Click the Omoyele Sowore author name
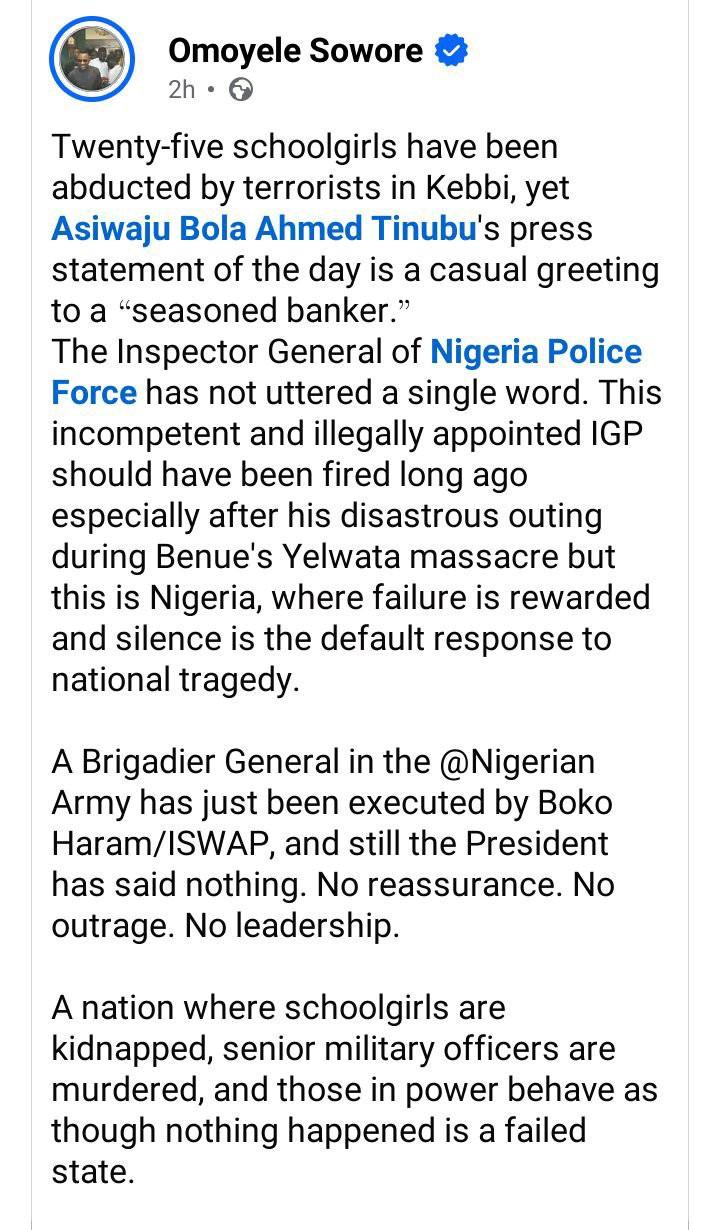 tap(295, 50)
